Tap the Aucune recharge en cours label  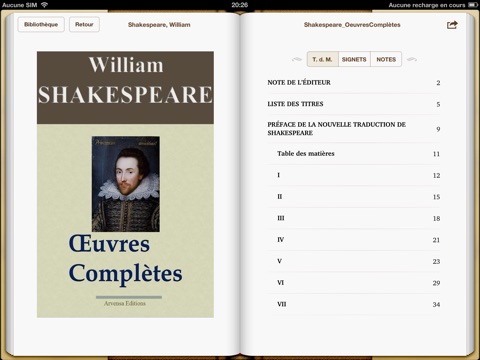click(427, 5)
